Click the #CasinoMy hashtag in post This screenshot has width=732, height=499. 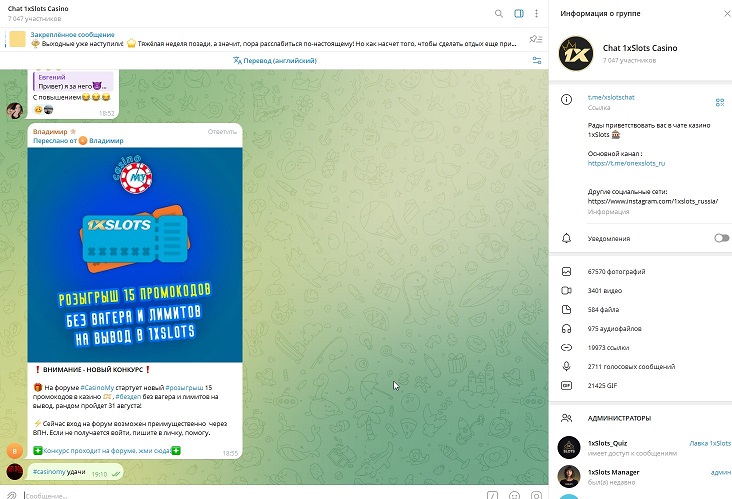(x=97, y=387)
